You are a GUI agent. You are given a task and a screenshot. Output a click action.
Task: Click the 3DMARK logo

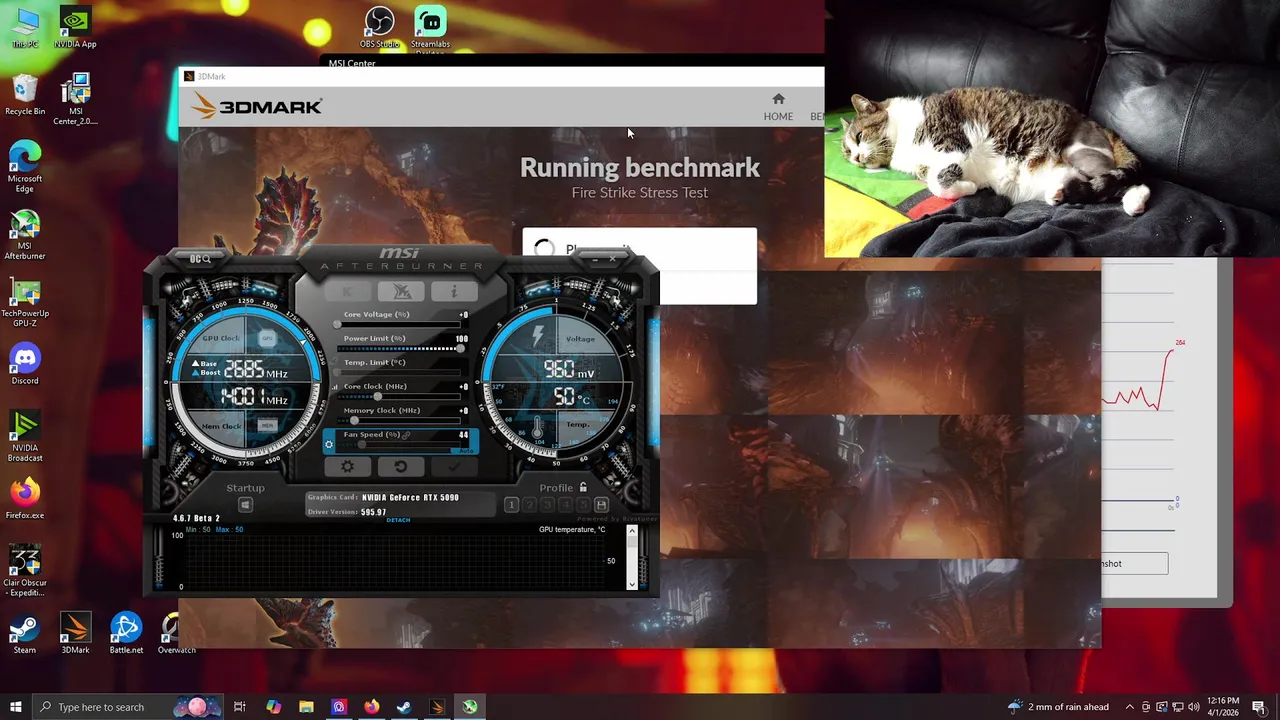tap(257, 106)
